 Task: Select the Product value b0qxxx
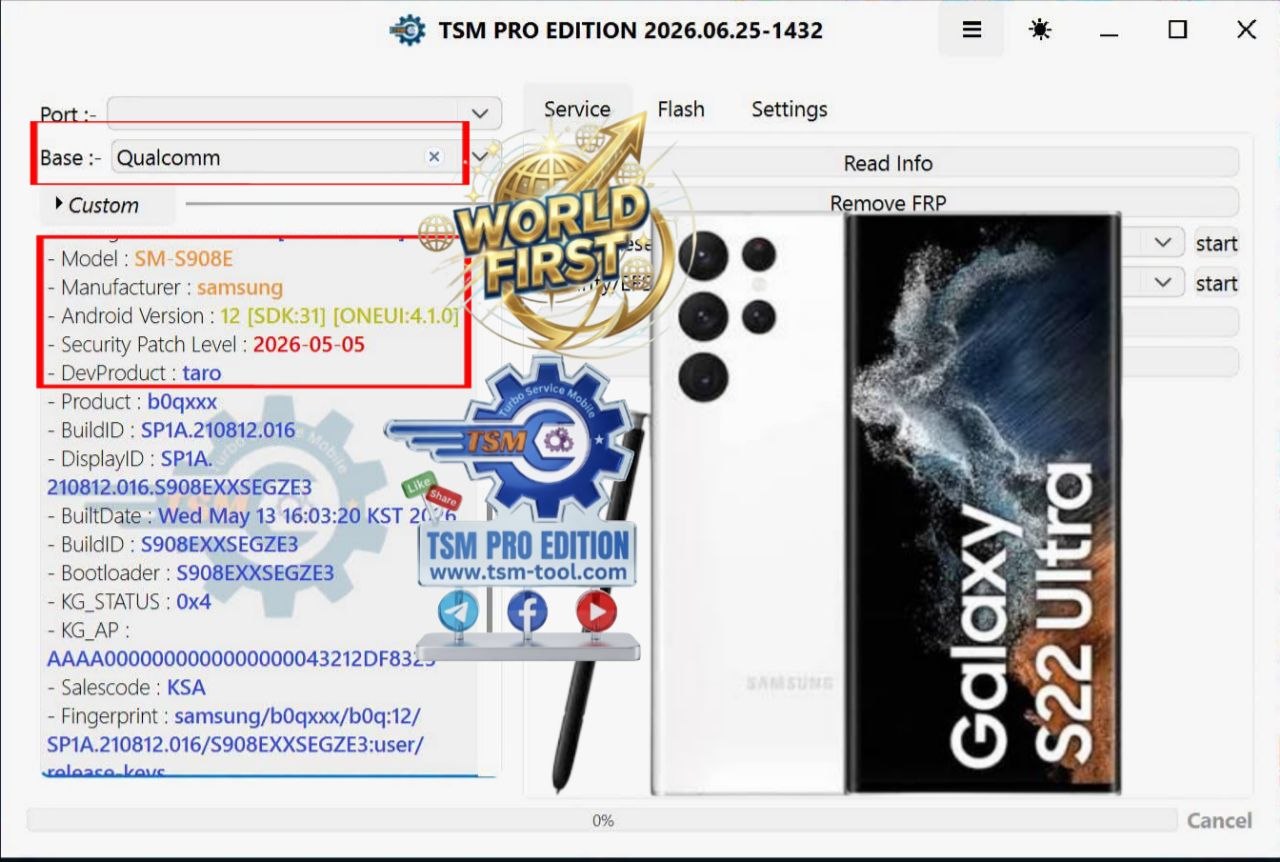182,402
